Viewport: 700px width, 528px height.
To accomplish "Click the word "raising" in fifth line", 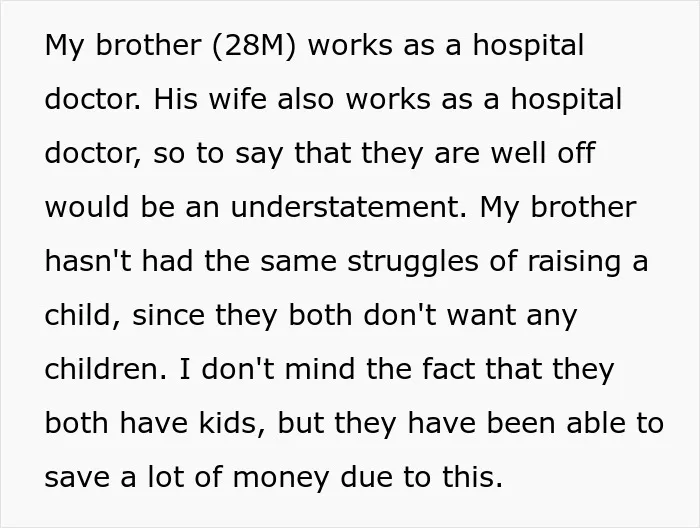I will click(574, 262).
